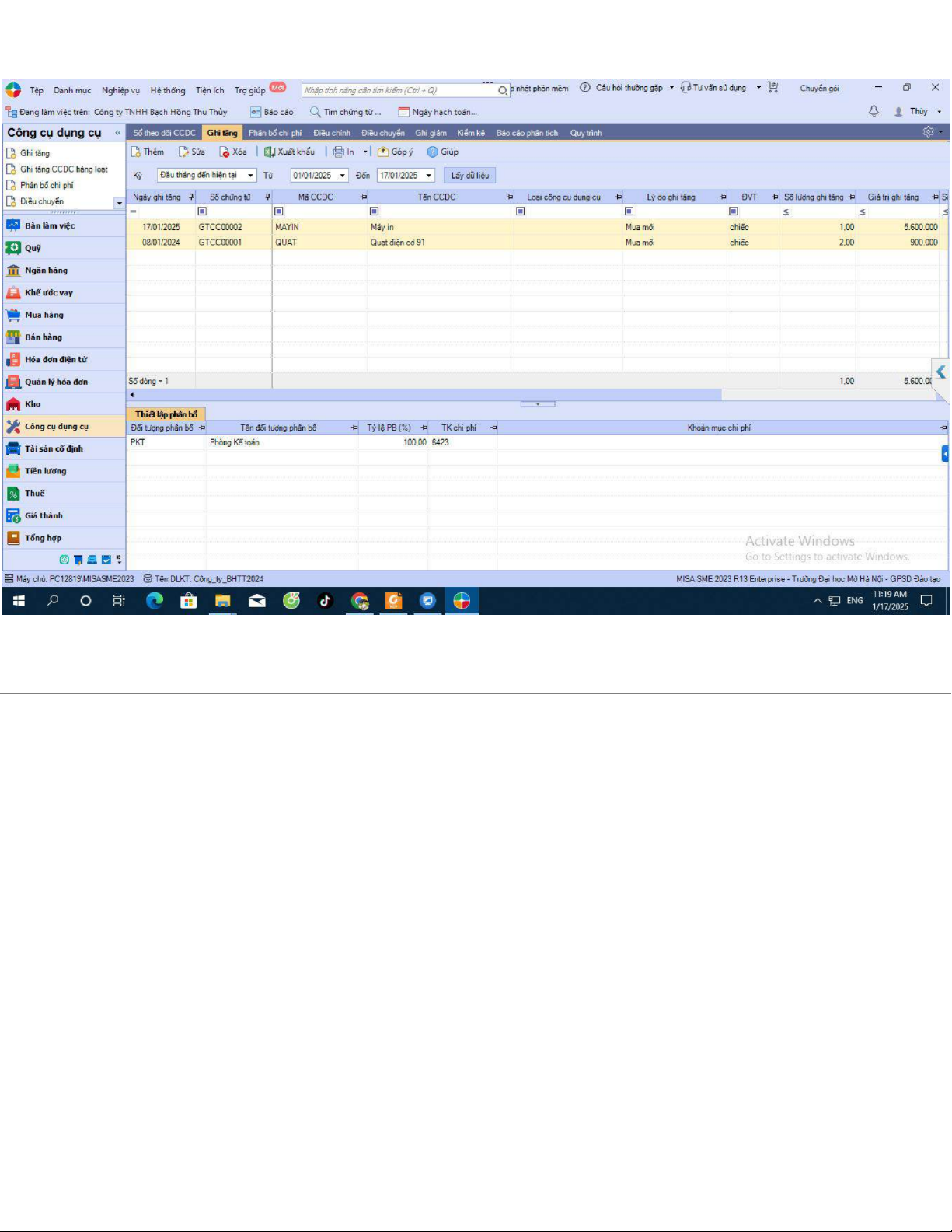Toggle the filter box under Tên CCDC
This screenshot has height=1232, width=952.
pos(374,211)
